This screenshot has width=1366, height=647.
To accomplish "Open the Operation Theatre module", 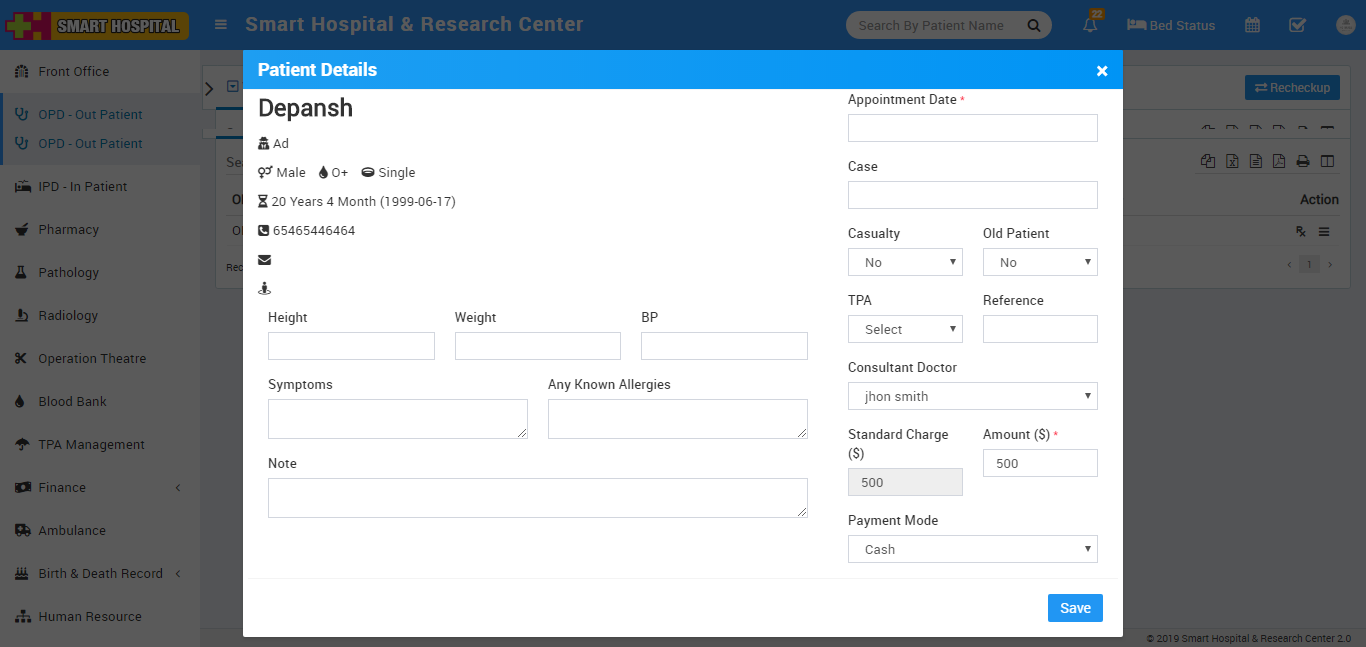I will click(x=84, y=358).
